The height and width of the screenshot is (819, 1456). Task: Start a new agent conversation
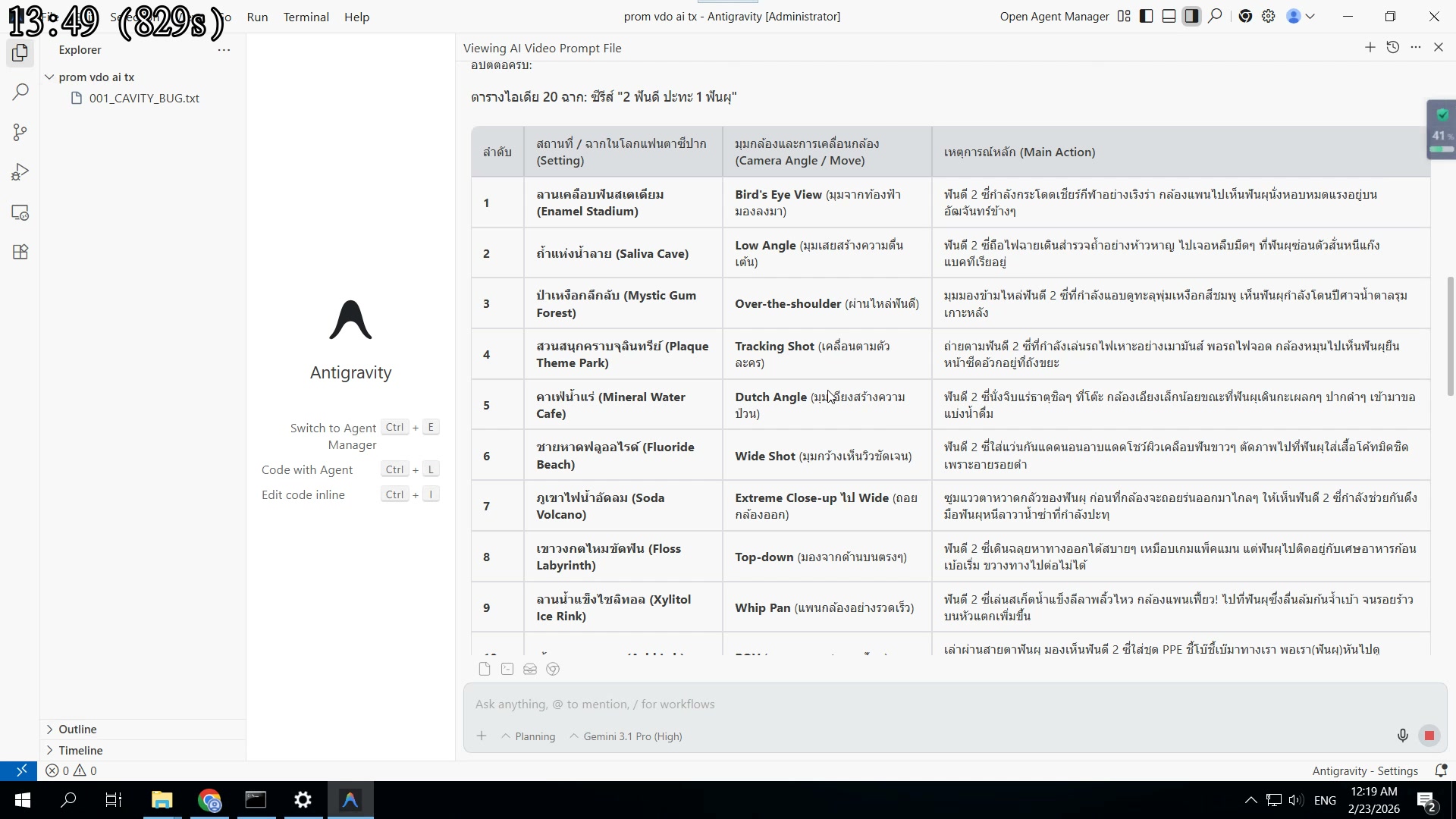coord(1370,48)
